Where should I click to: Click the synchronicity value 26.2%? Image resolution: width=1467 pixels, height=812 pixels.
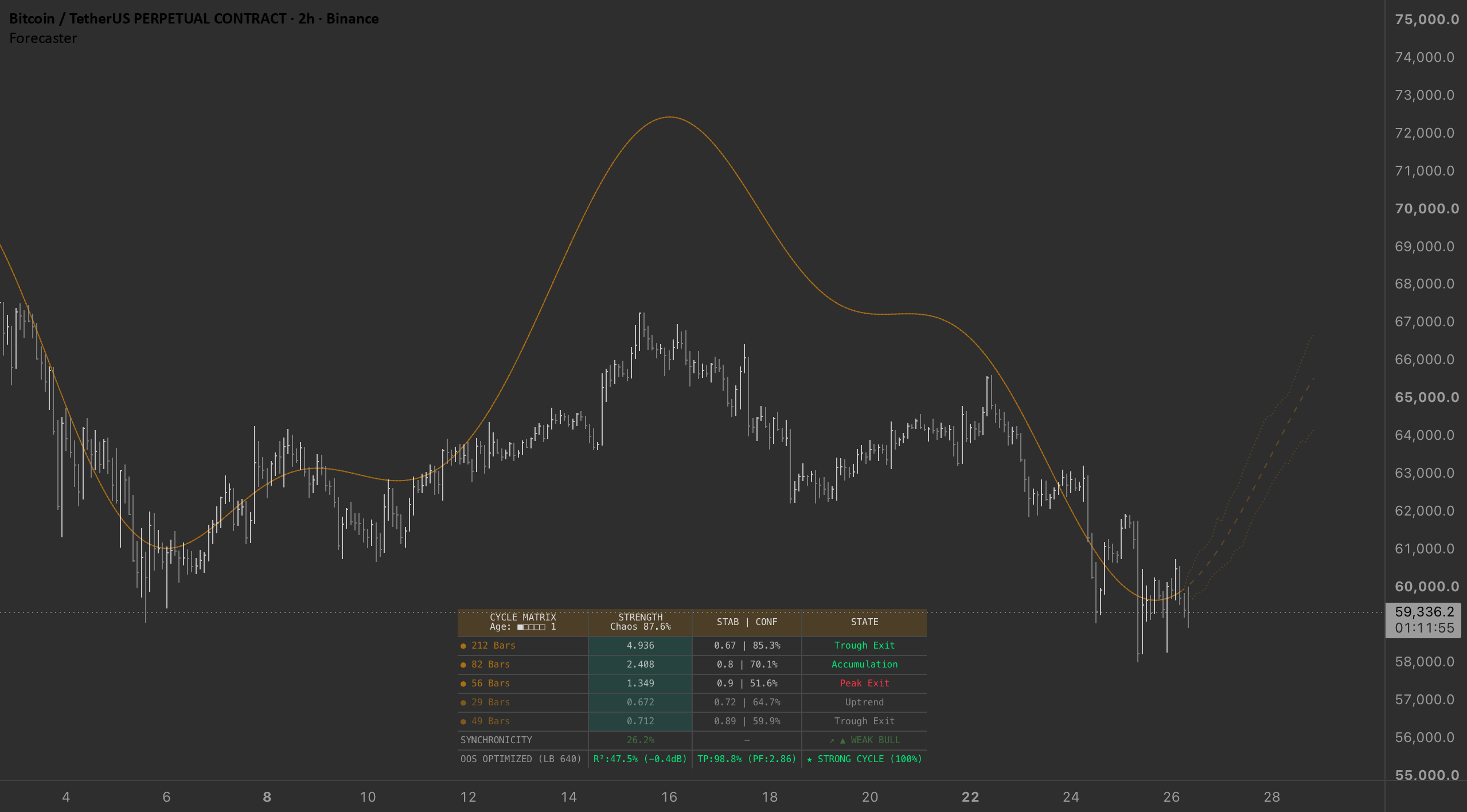[640, 740]
